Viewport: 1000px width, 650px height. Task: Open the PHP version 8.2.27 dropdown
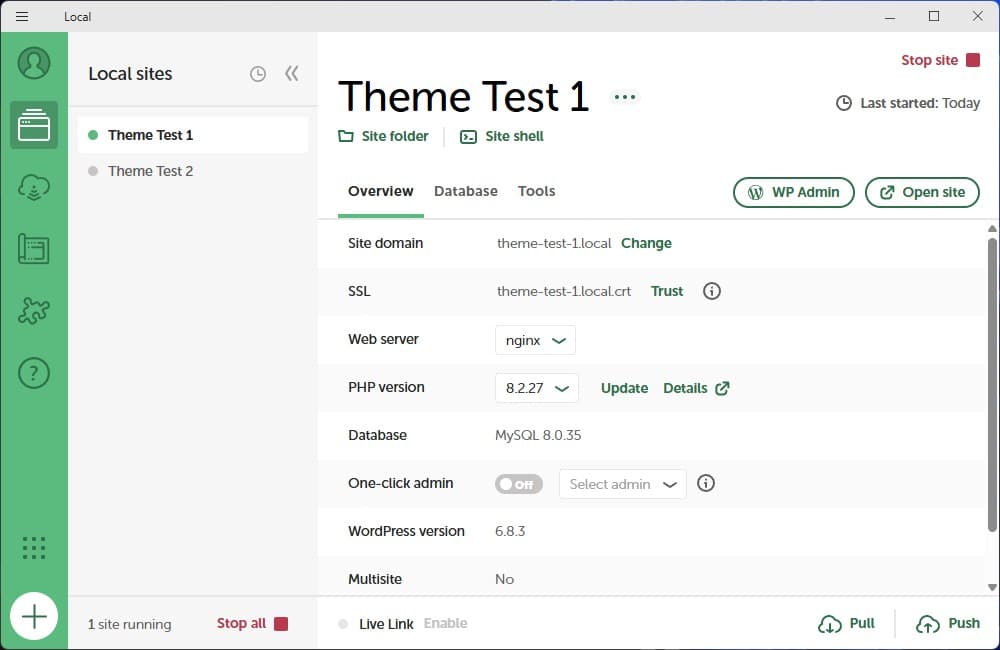(536, 388)
